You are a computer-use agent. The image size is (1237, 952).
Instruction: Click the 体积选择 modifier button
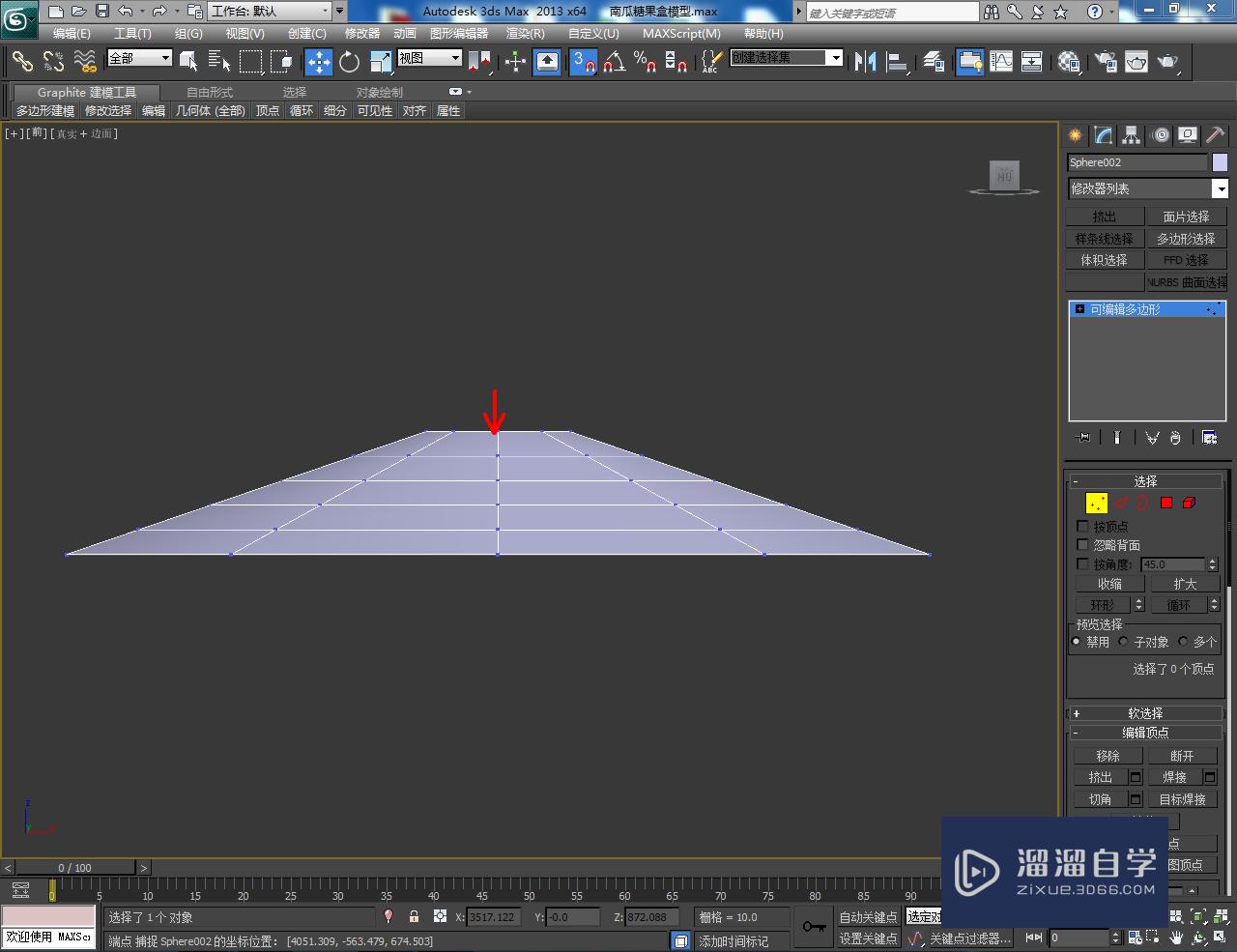(1105, 260)
